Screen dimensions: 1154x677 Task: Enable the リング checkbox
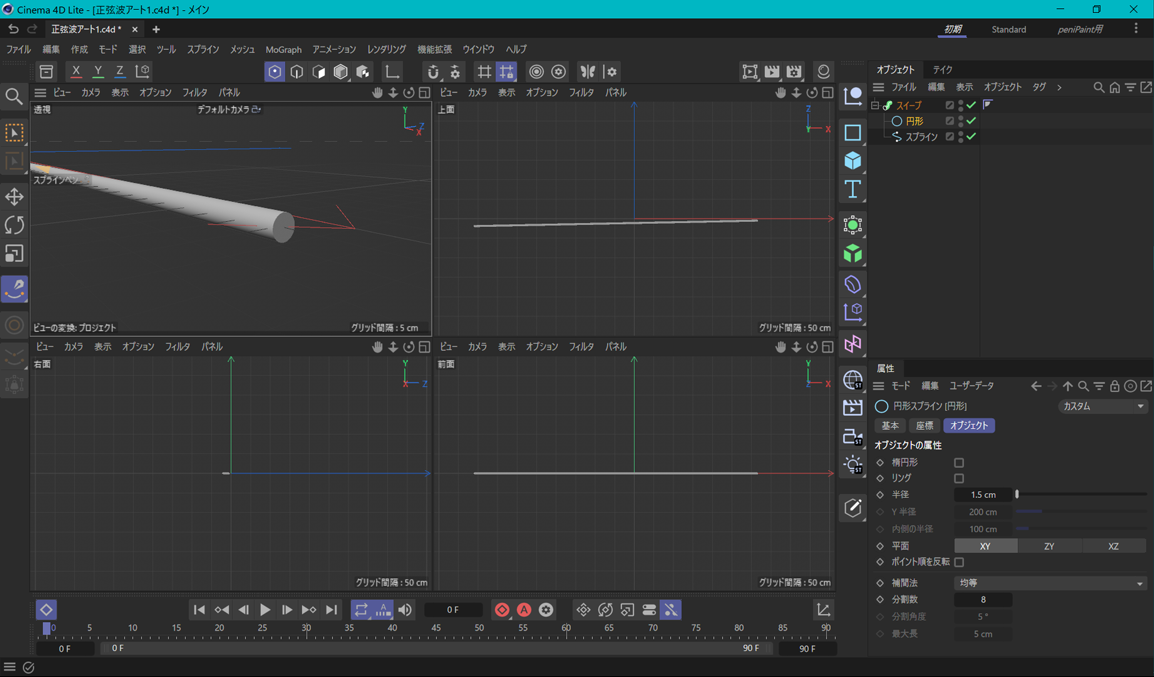coord(959,479)
